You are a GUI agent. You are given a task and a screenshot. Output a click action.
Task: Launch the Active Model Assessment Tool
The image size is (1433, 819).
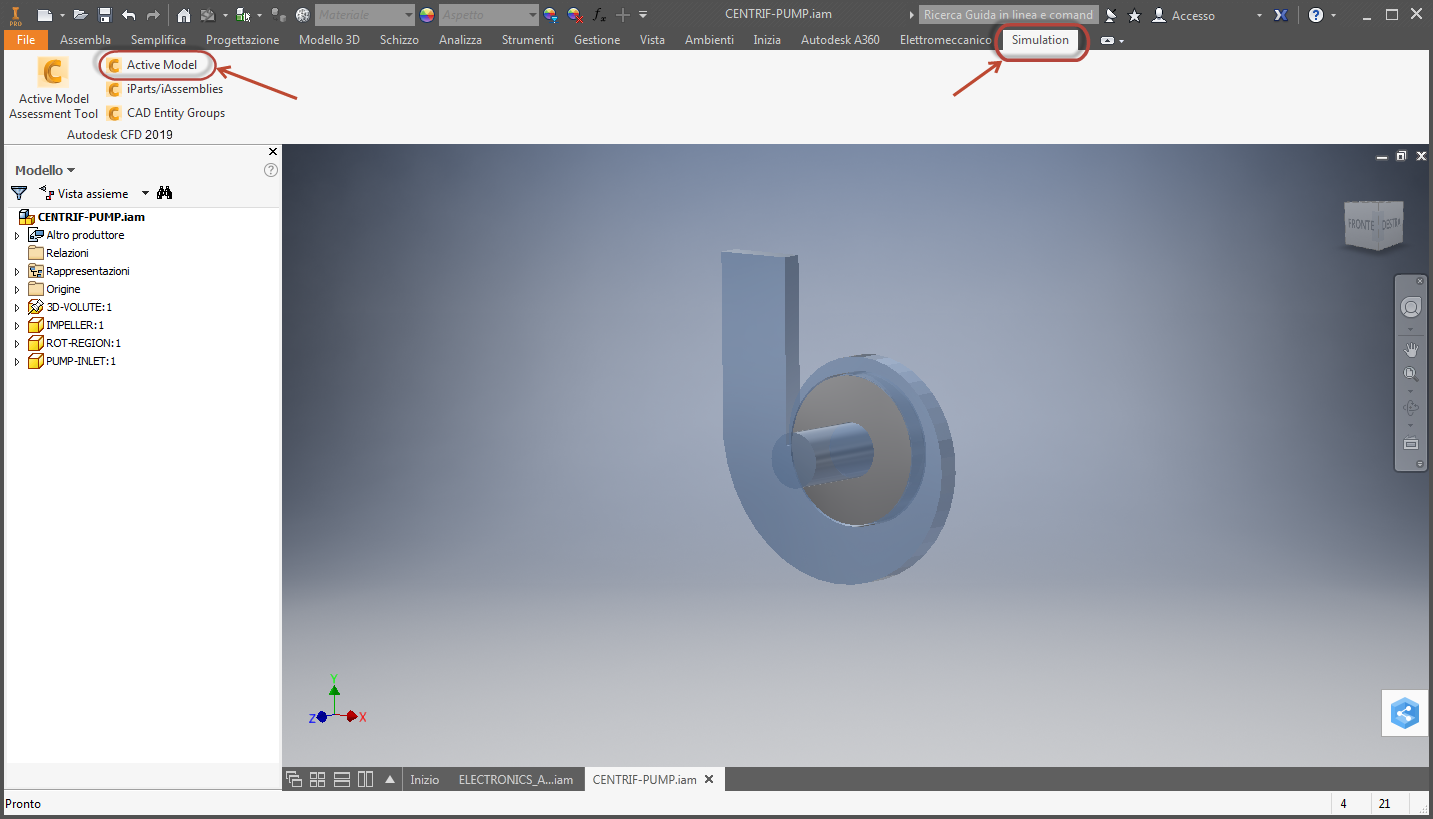pos(53,88)
